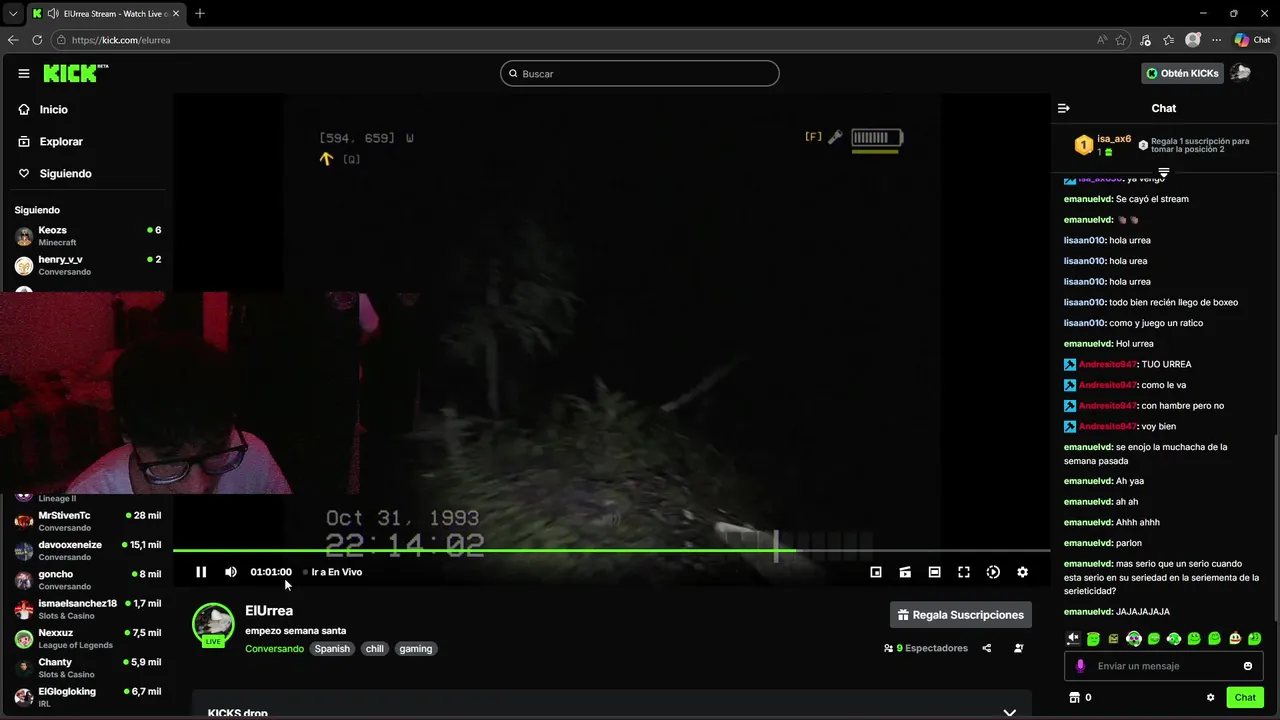Open the stream replay circular-arrow icon

tap(993, 572)
